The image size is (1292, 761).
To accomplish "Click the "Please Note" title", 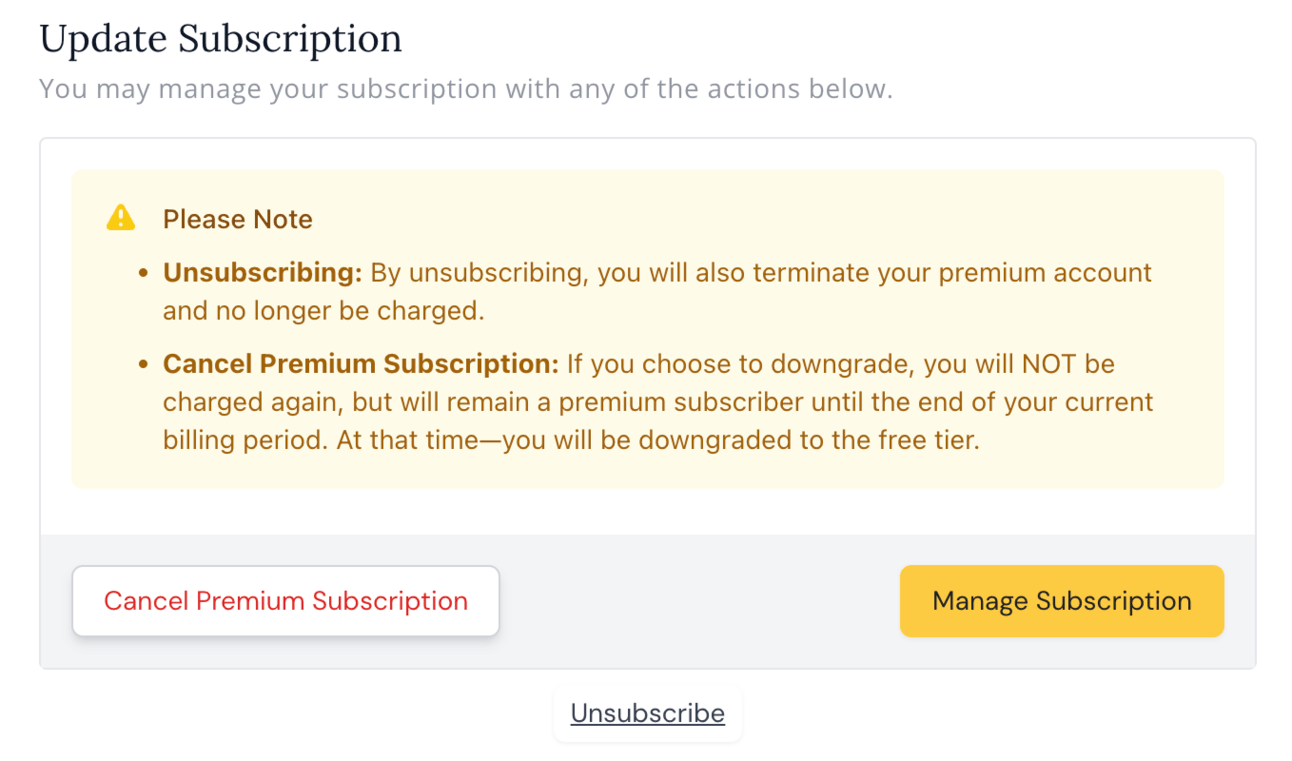I will 238,220.
